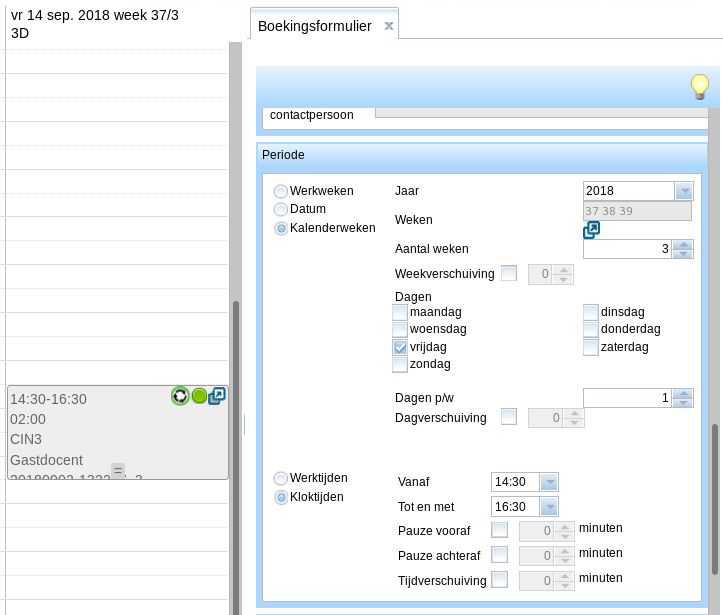The height and width of the screenshot is (615, 723).
Task: Click the Gastdocent text in the booking
Action: [x=47, y=460]
